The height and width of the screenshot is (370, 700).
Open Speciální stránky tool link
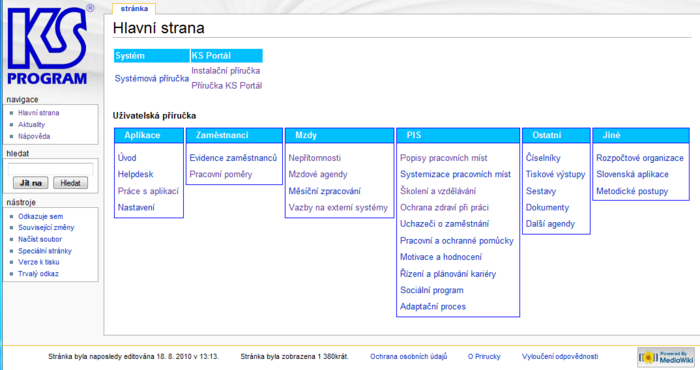tap(45, 251)
